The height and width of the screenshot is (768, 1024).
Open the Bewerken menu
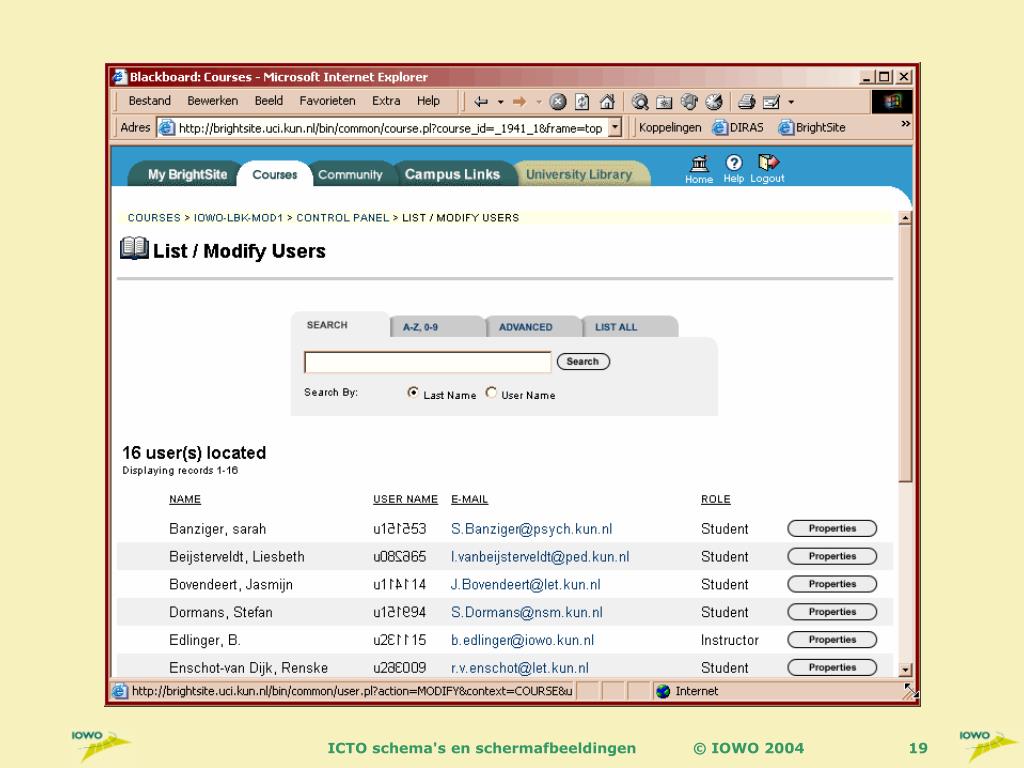212,101
